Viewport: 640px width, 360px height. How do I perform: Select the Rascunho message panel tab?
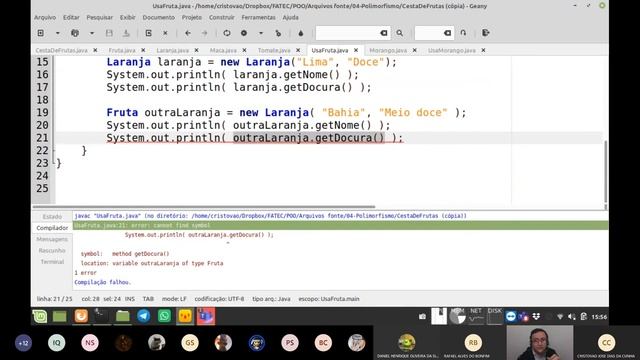[52, 250]
